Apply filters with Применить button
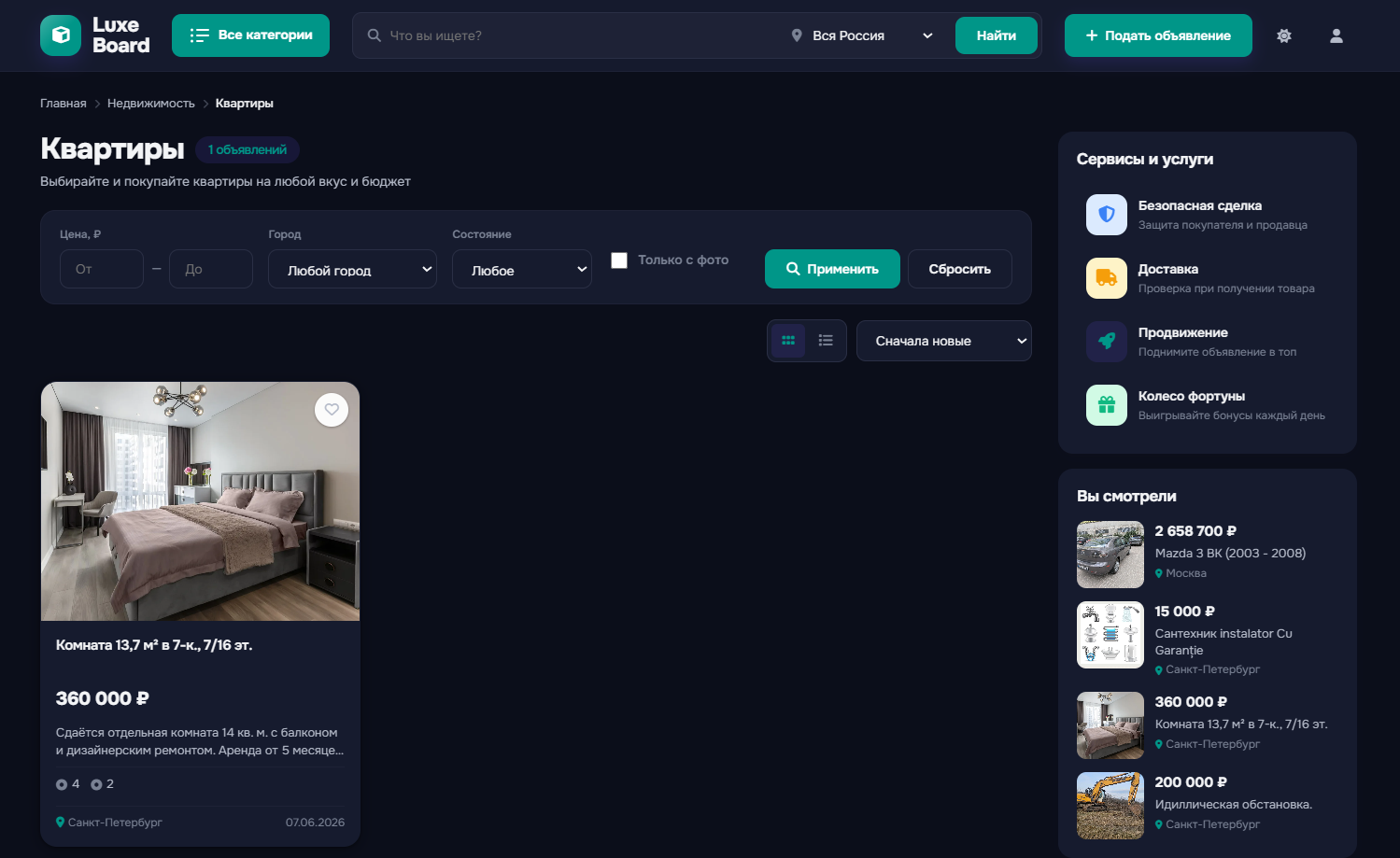Viewport: 1400px width, 858px height. (x=832, y=269)
